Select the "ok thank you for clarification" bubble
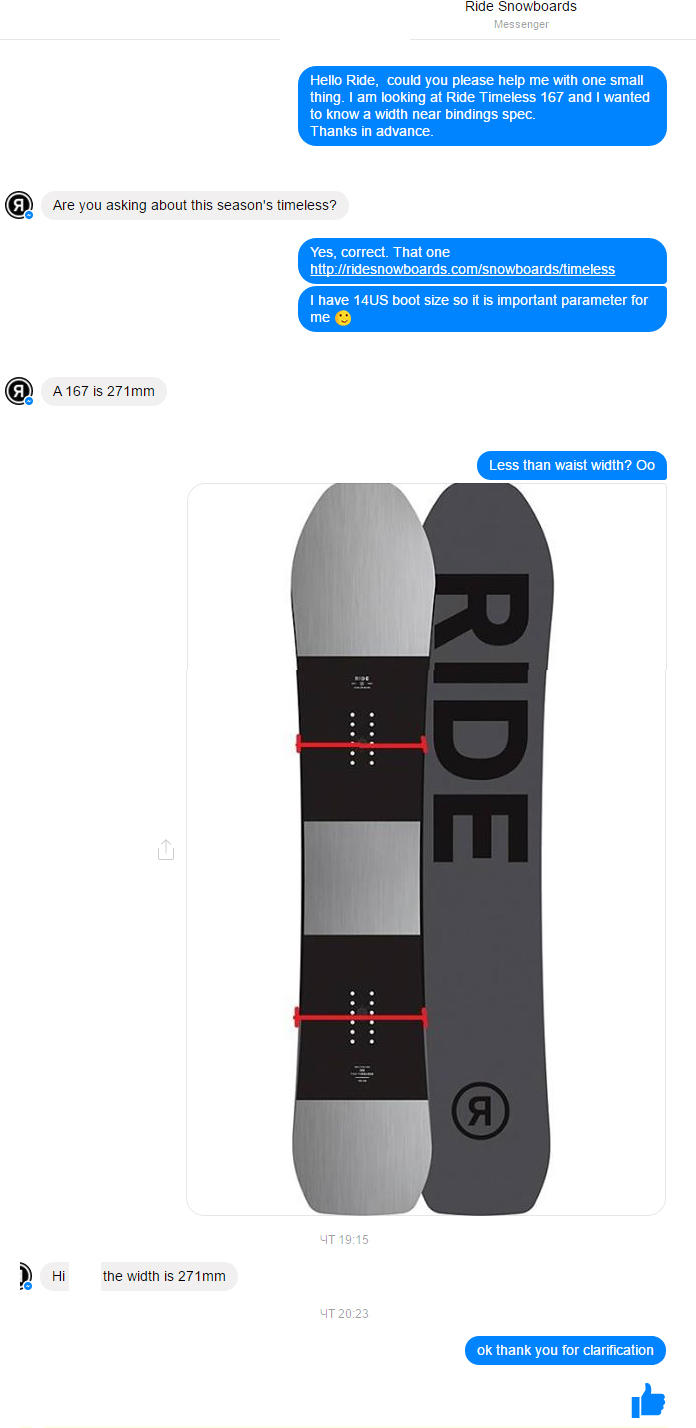Screen dimensions: 696x1428 tap(565, 1350)
